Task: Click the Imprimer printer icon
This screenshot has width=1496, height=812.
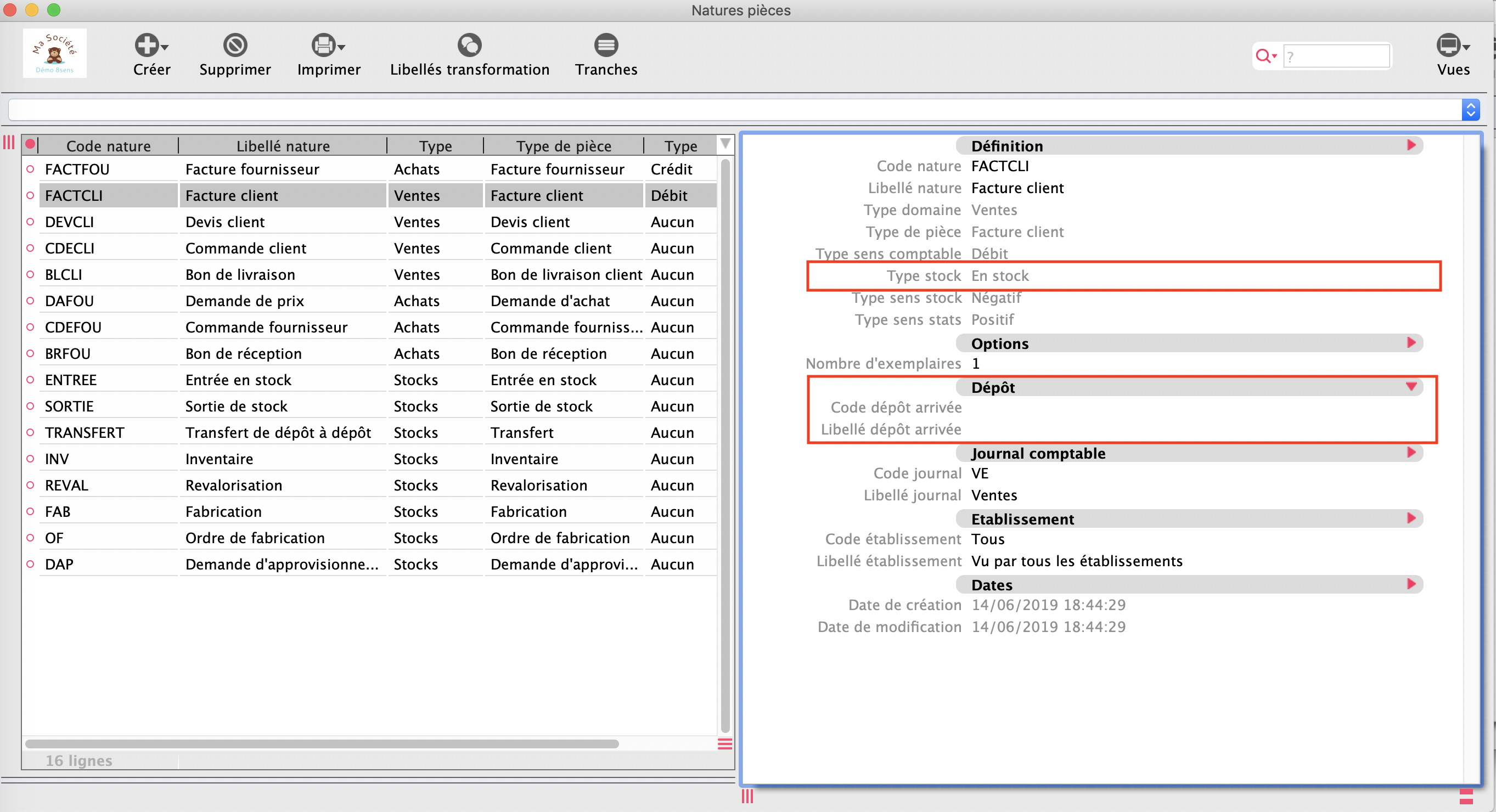Action: (323, 44)
